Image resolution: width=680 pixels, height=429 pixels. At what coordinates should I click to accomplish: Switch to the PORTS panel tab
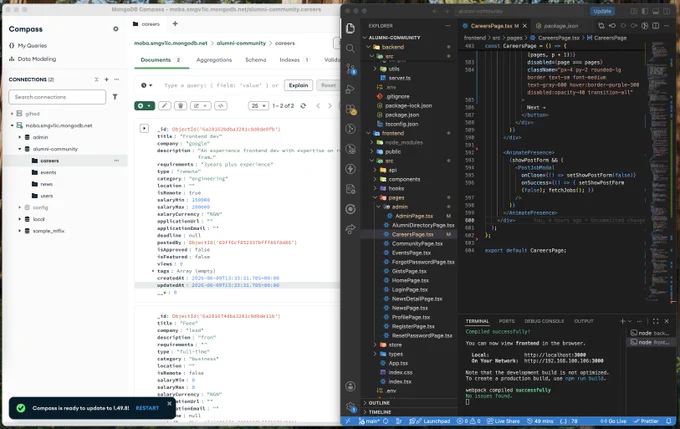[x=506, y=321]
